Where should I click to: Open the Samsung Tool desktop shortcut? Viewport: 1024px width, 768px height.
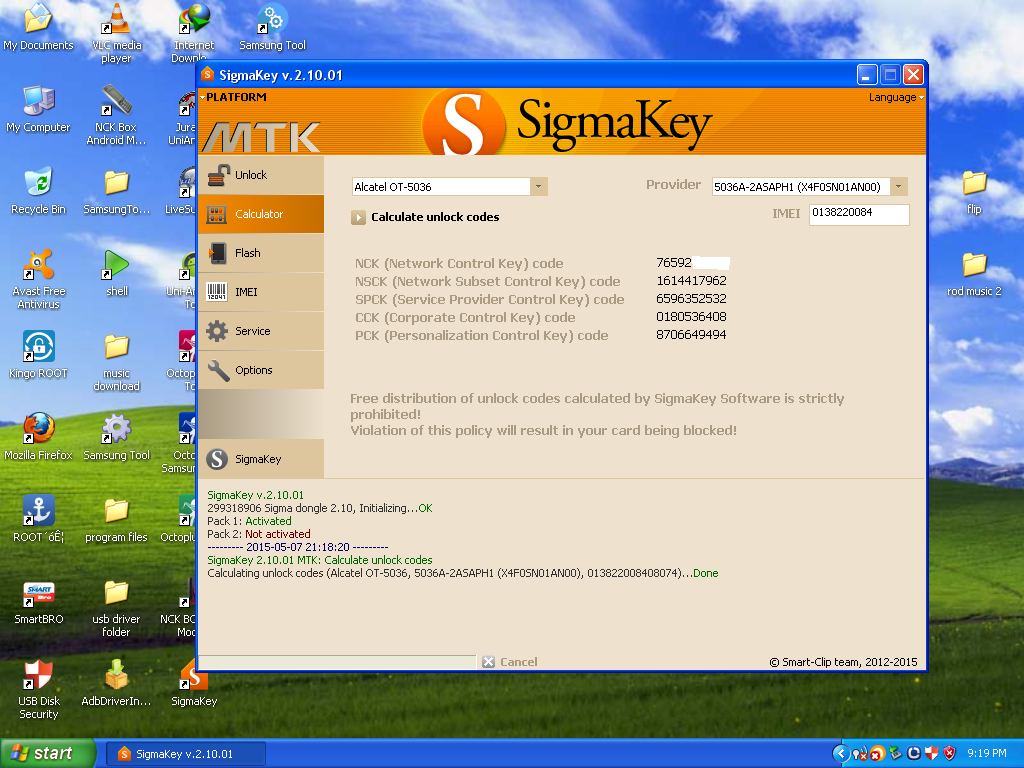click(272, 24)
